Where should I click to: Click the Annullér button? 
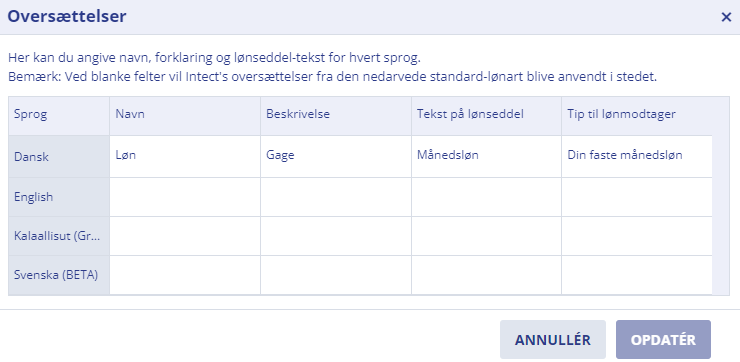(x=553, y=340)
